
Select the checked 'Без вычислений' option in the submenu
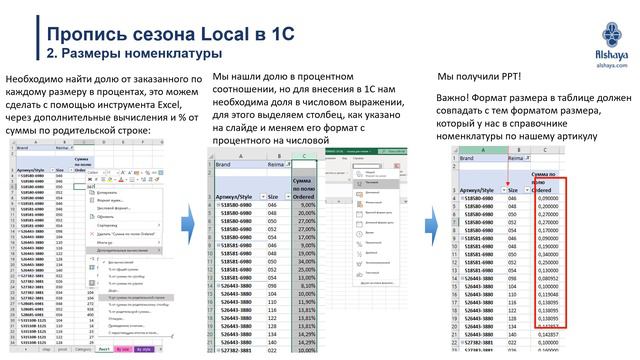click(x=121, y=262)
